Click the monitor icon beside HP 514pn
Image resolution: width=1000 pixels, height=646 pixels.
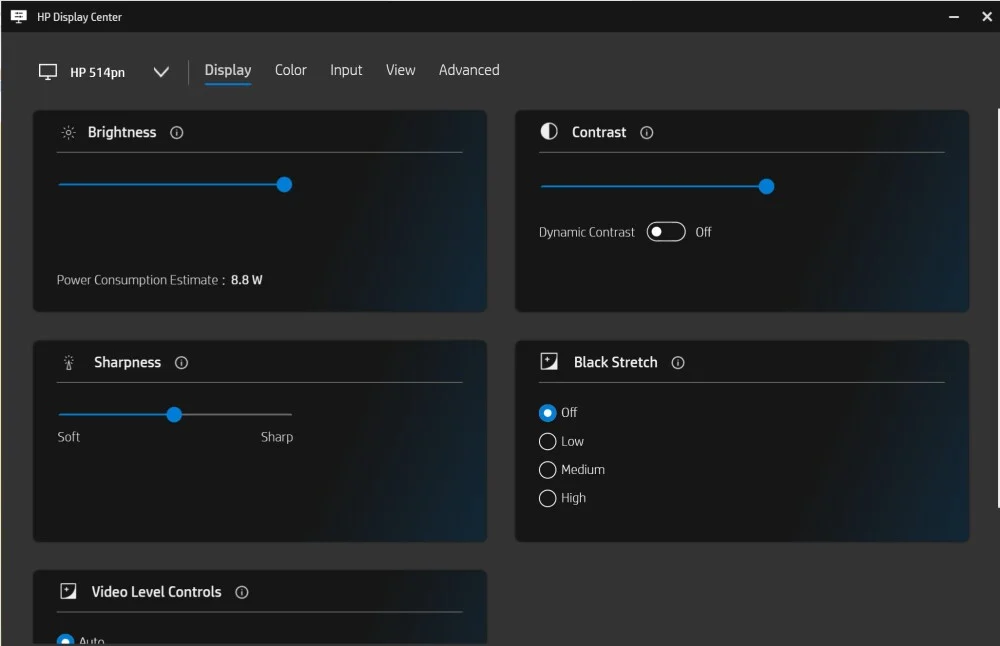[x=48, y=72]
